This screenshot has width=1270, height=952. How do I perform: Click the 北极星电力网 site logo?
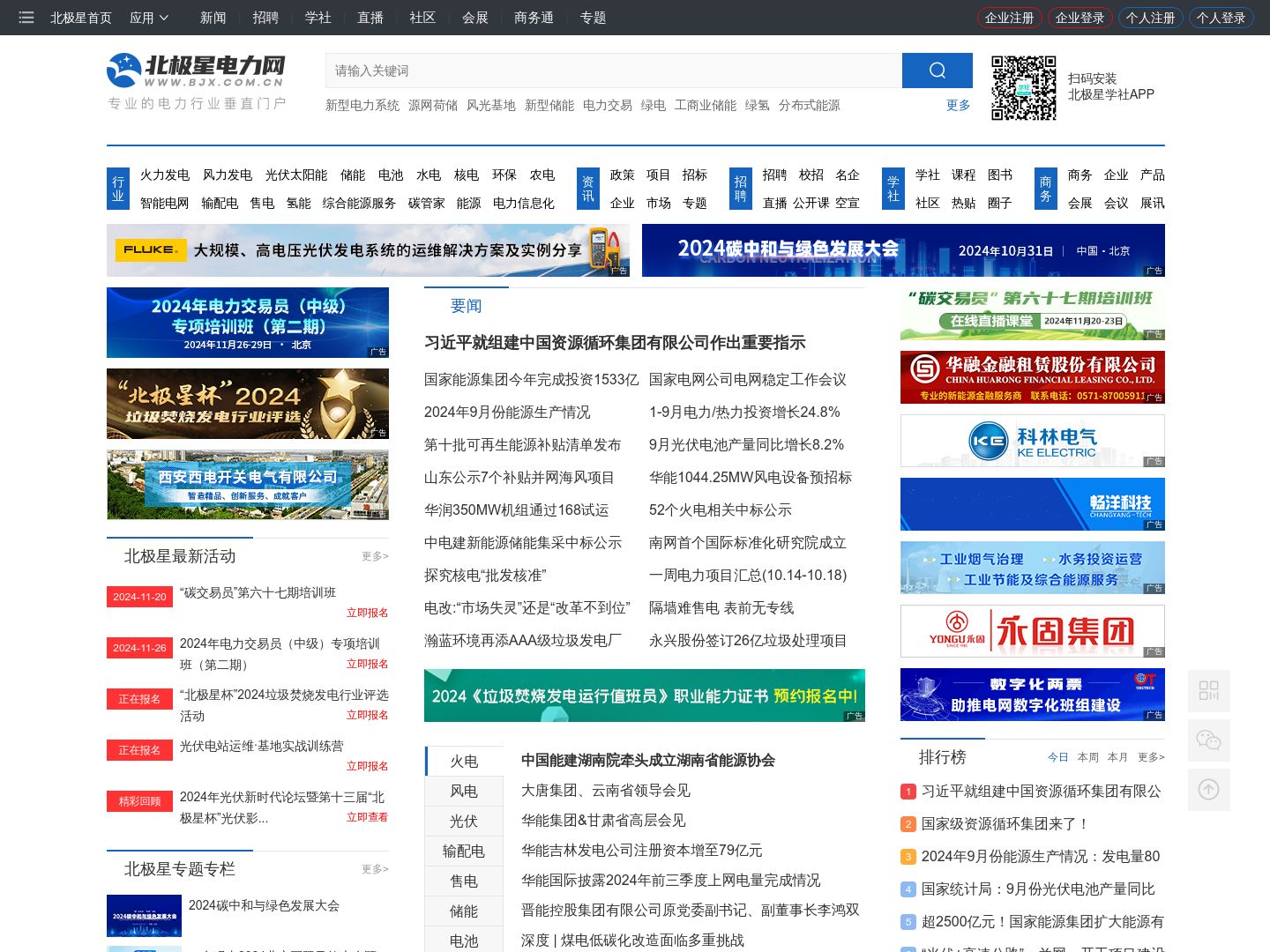coord(197,71)
